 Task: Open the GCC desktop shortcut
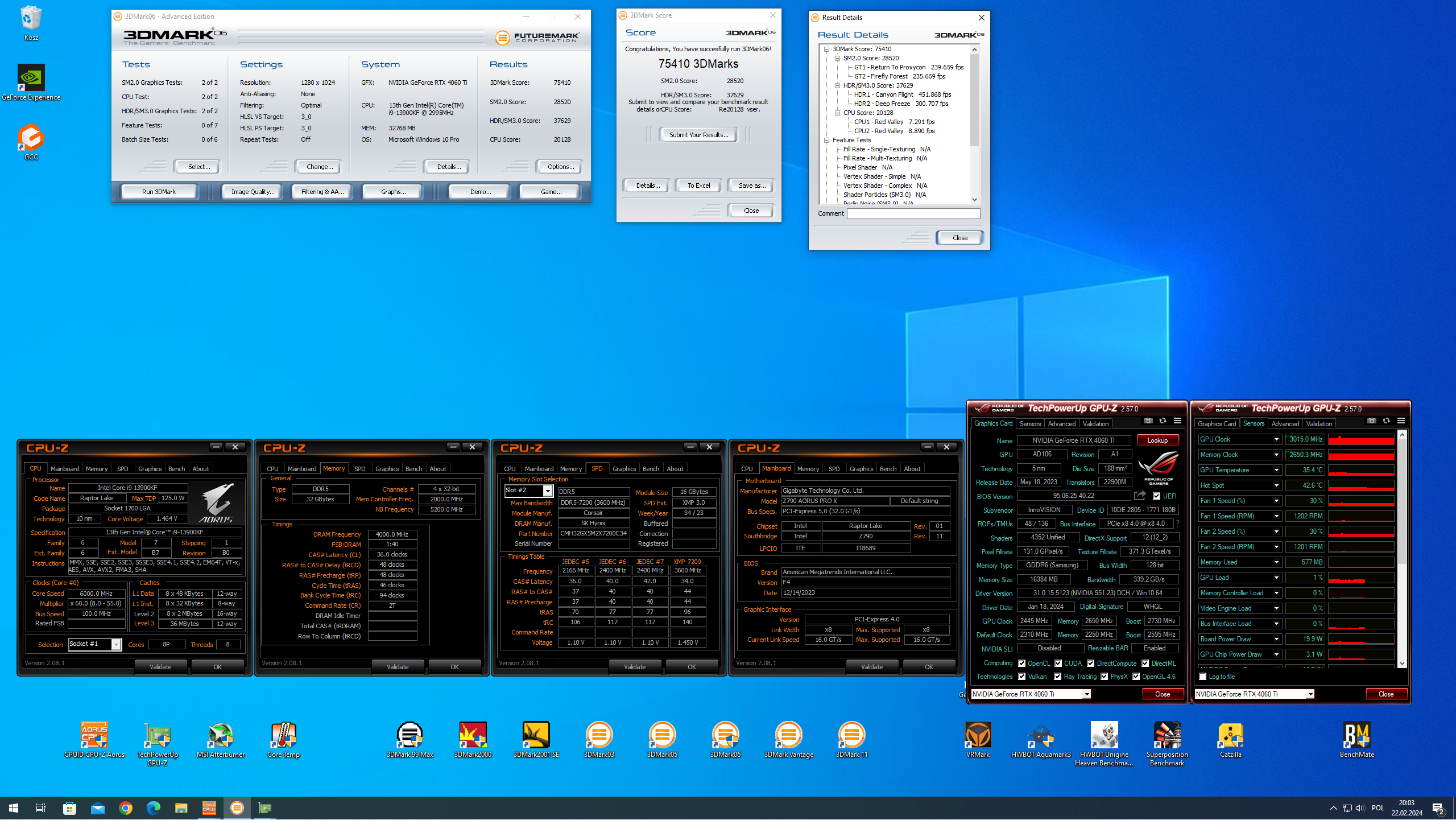click(x=31, y=142)
